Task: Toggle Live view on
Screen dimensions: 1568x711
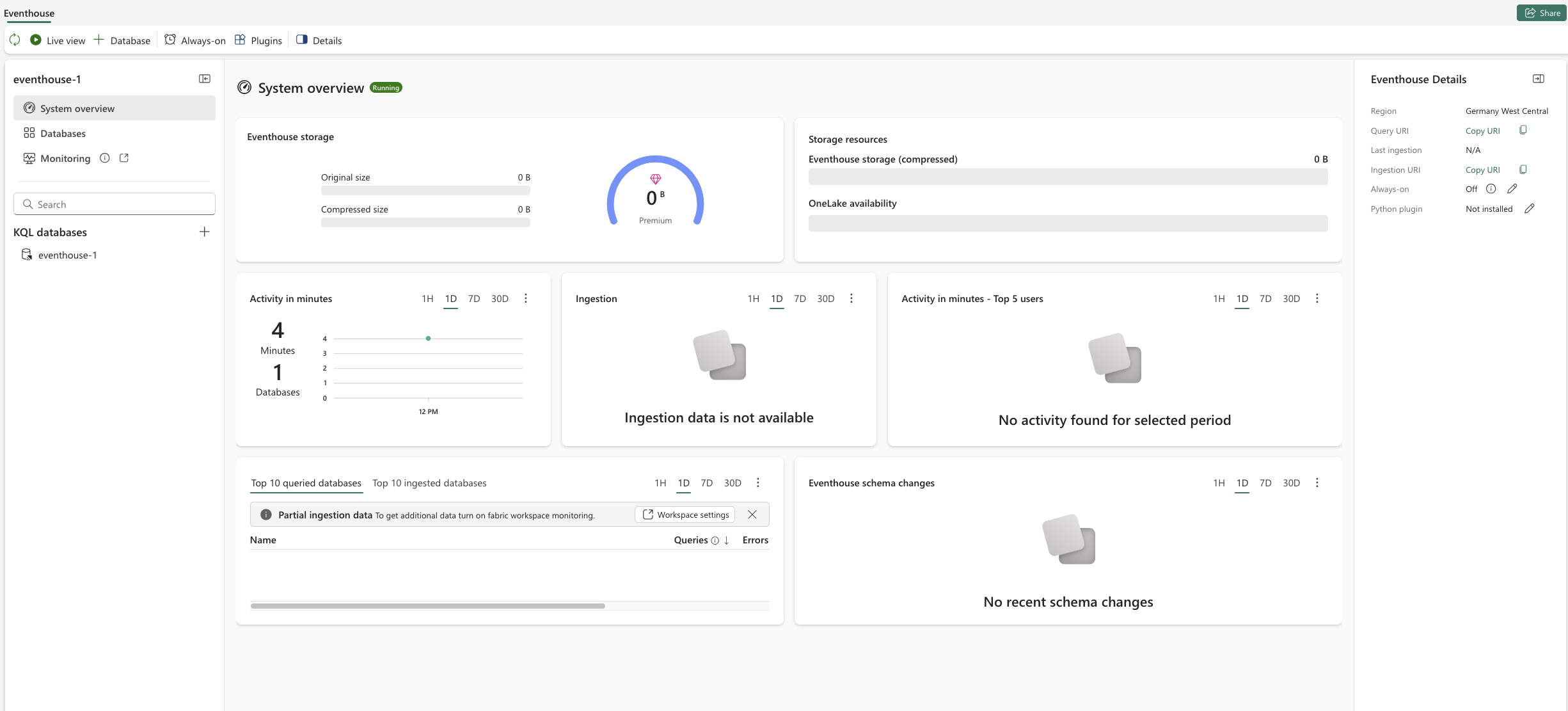Action: pos(58,40)
